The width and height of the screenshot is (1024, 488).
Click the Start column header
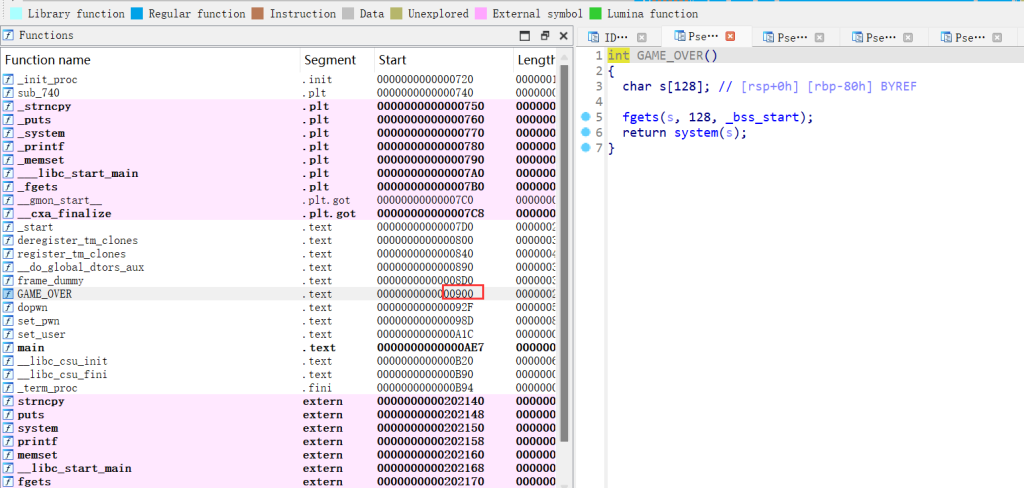click(393, 60)
